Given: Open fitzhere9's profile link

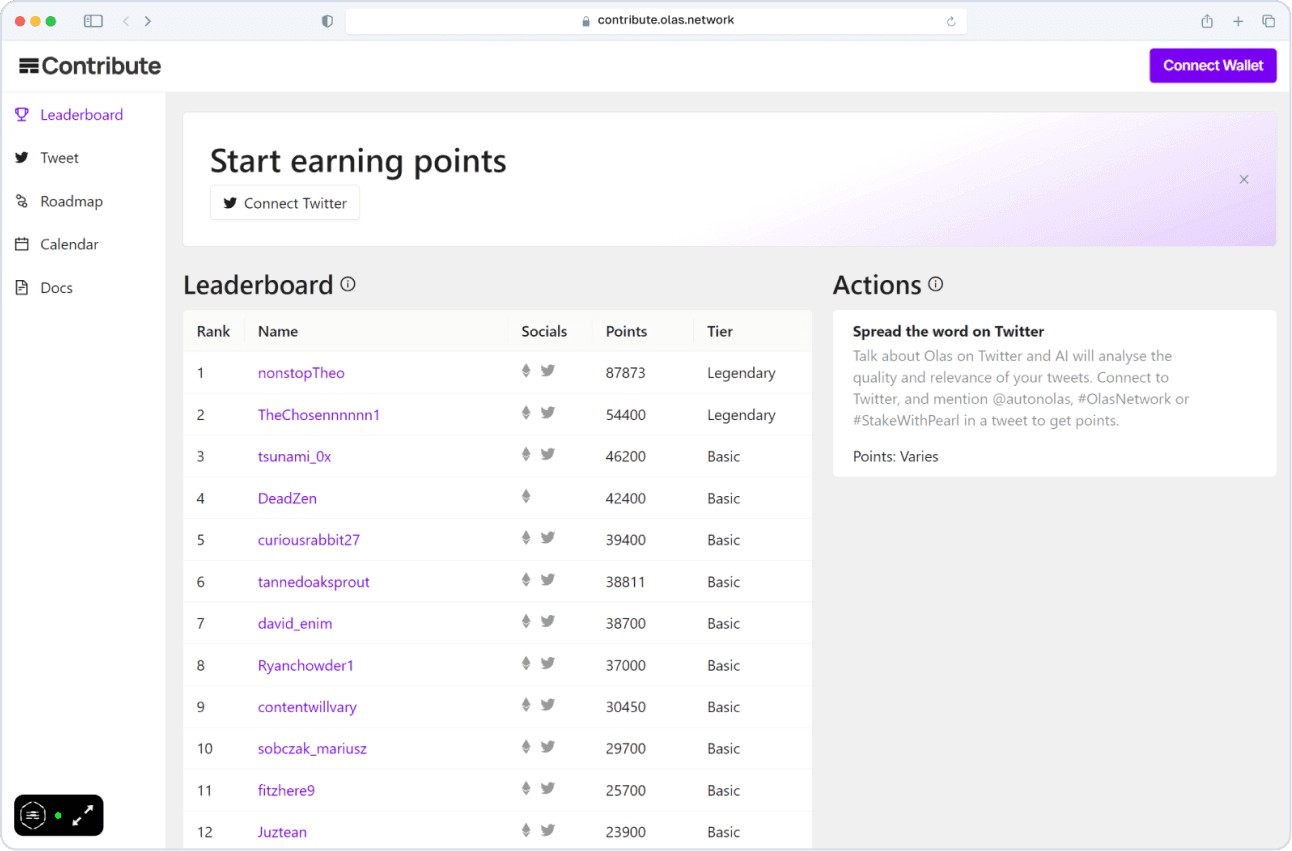Looking at the screenshot, I should [286, 790].
